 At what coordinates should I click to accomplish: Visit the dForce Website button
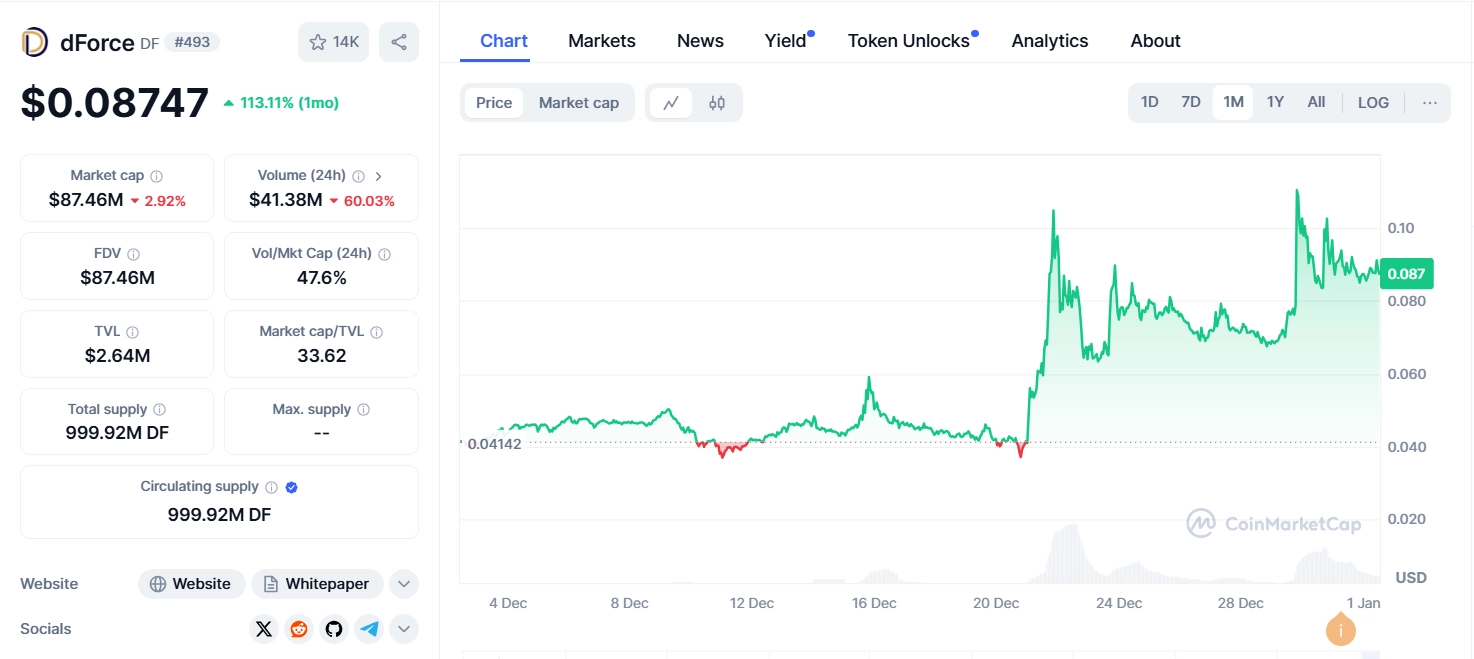click(x=191, y=584)
